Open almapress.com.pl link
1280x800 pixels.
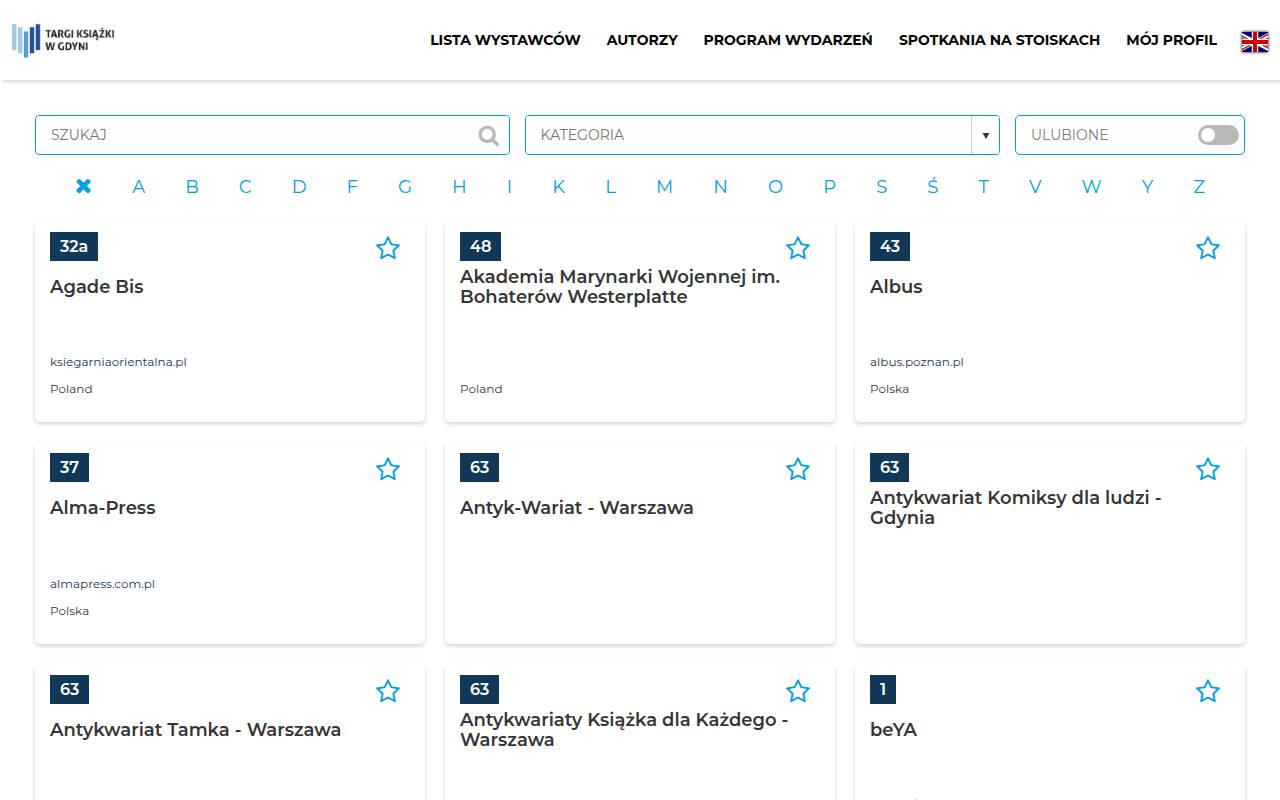102,584
